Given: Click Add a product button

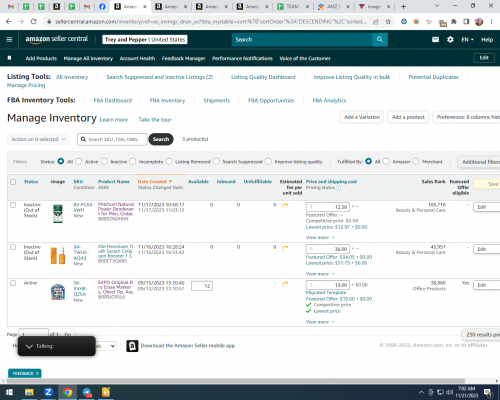Looking at the screenshot, I should tap(408, 117).
